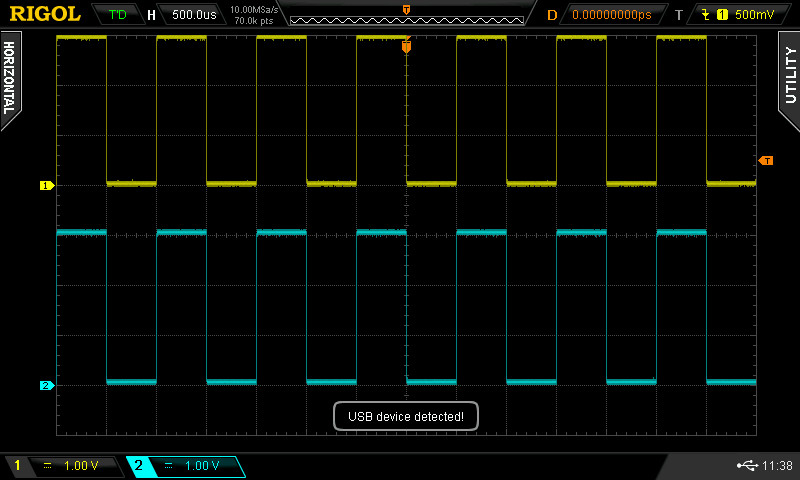Click the yellow channel 1 ground marker

(x=47, y=186)
